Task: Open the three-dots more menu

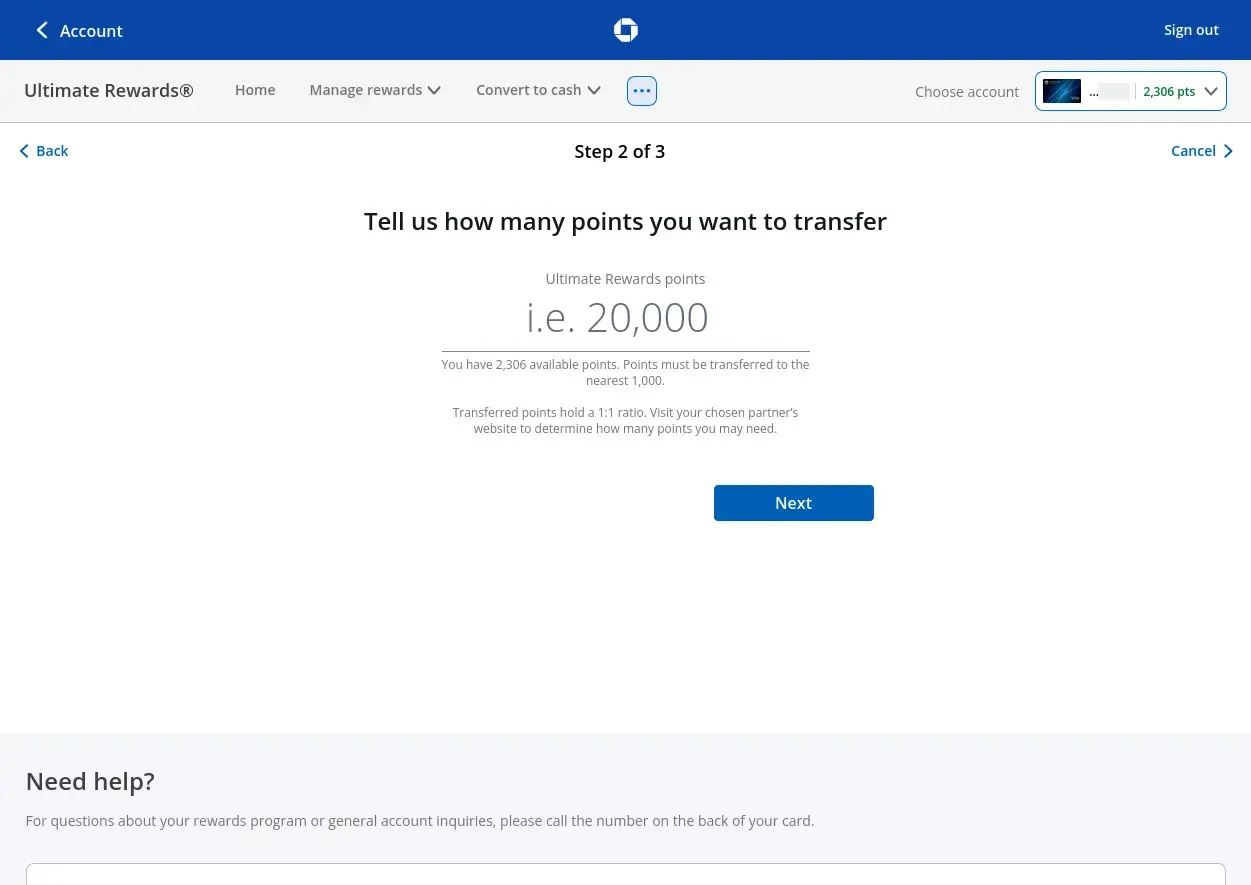Action: [642, 91]
